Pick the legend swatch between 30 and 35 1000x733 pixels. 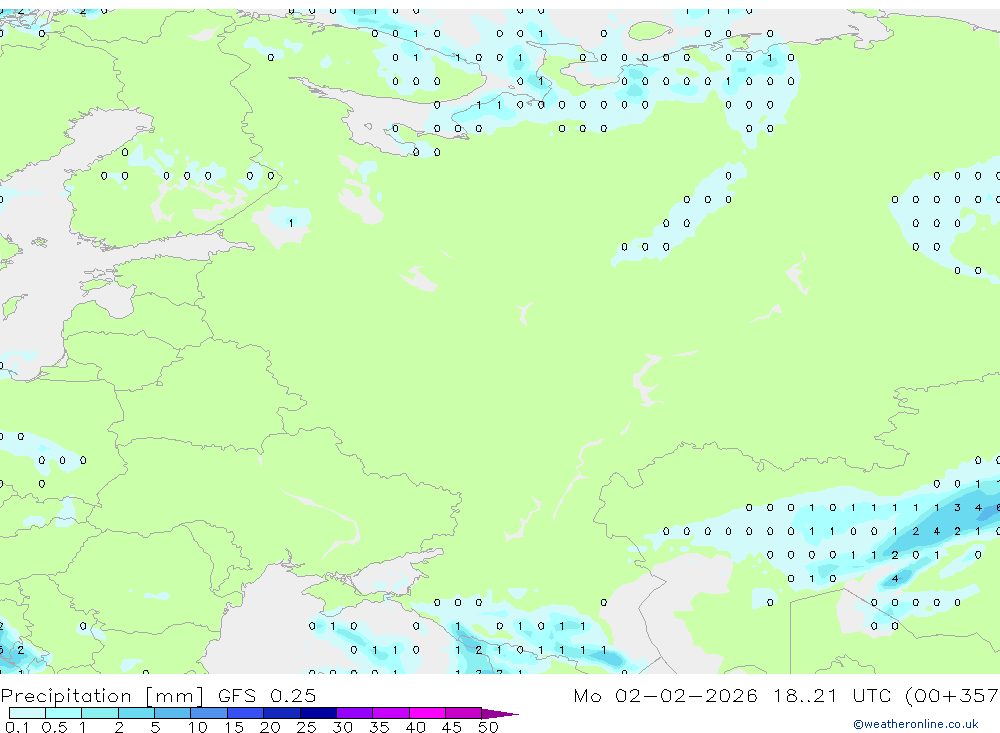[355, 713]
